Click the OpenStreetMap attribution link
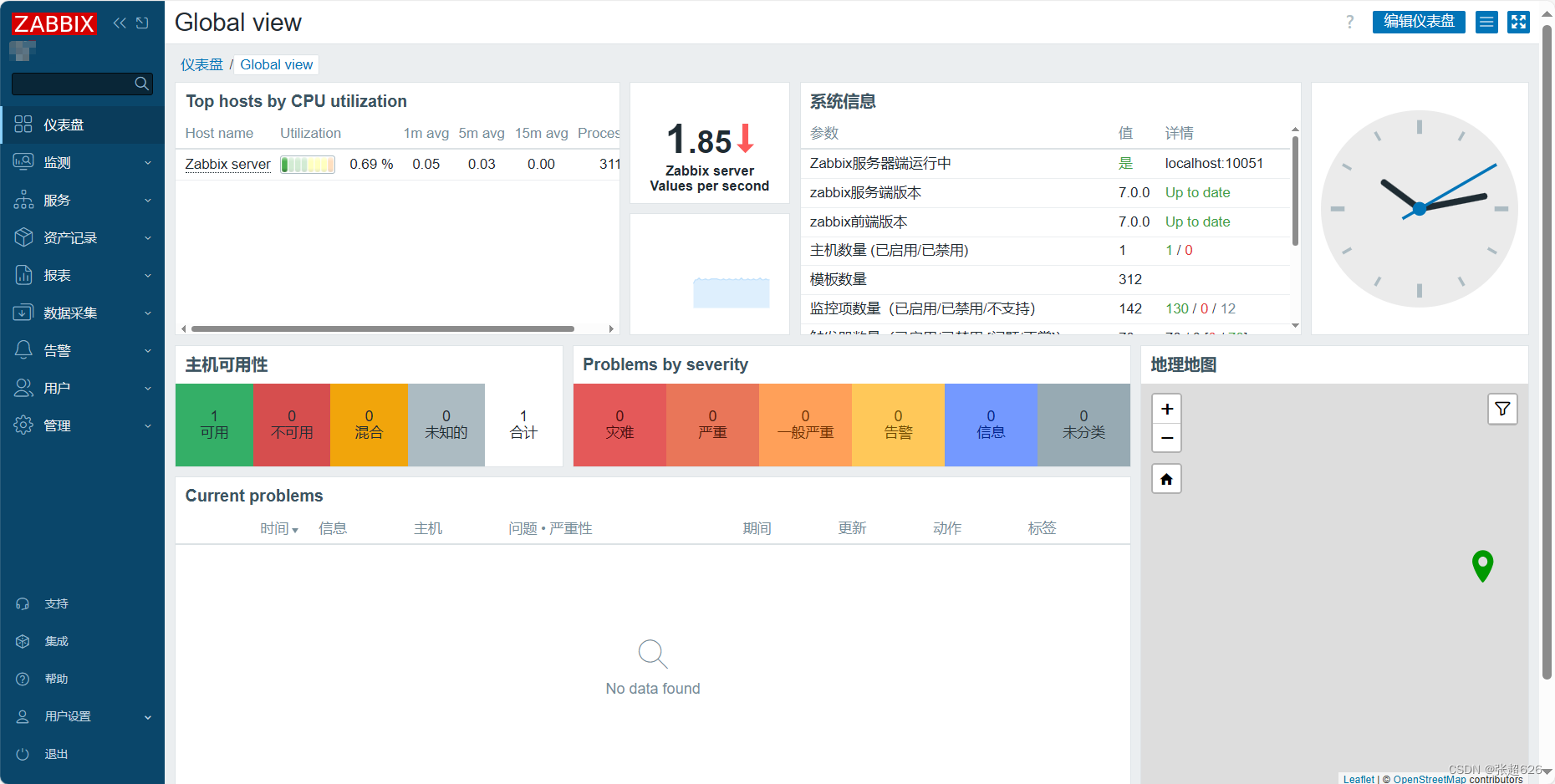1555x784 pixels. pos(1430,779)
